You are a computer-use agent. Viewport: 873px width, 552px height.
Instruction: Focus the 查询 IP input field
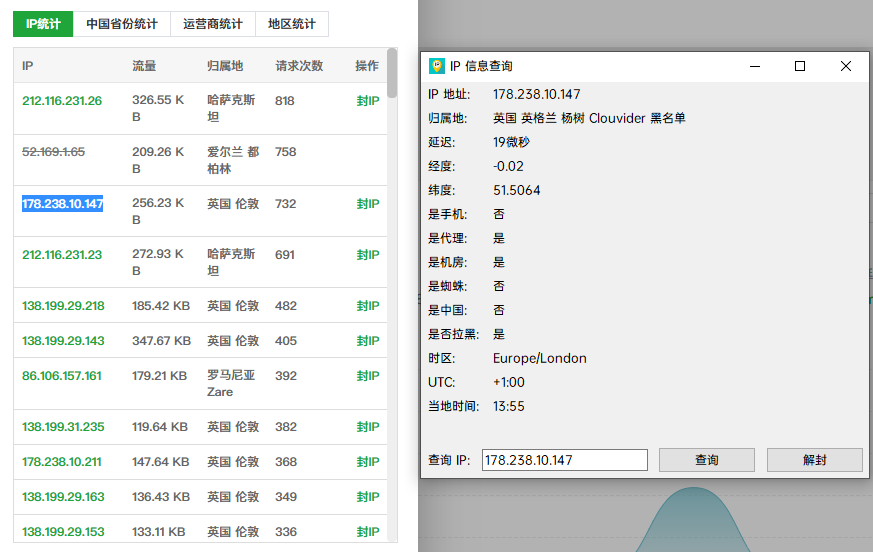565,460
